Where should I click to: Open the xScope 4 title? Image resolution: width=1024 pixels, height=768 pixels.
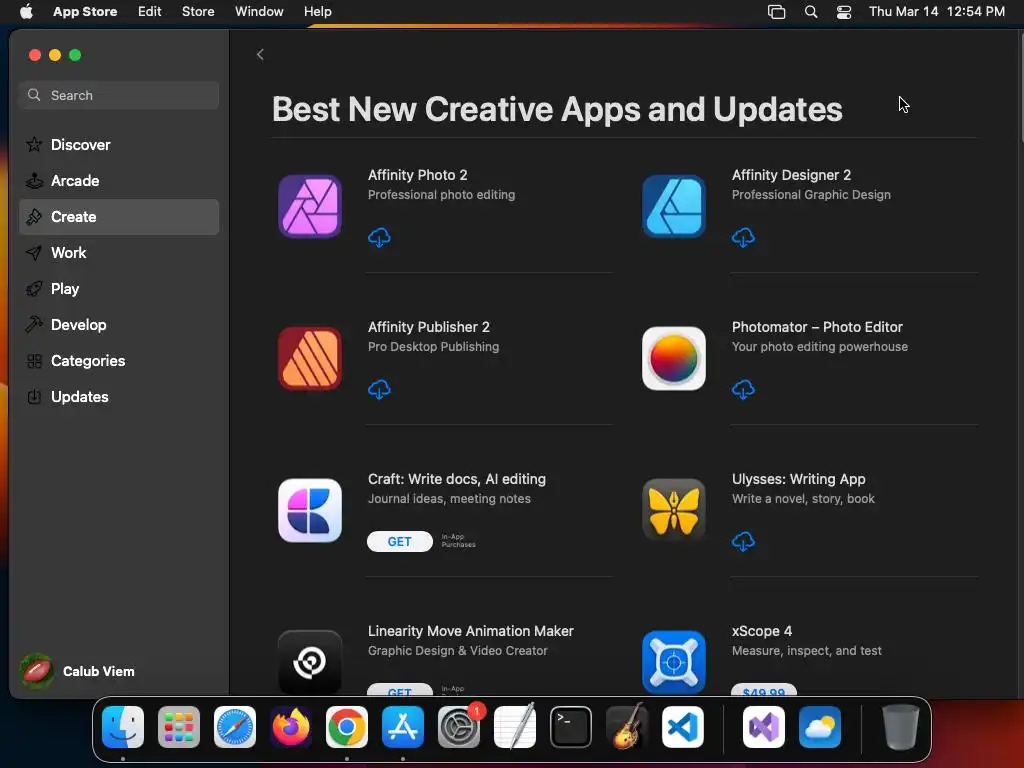761,631
